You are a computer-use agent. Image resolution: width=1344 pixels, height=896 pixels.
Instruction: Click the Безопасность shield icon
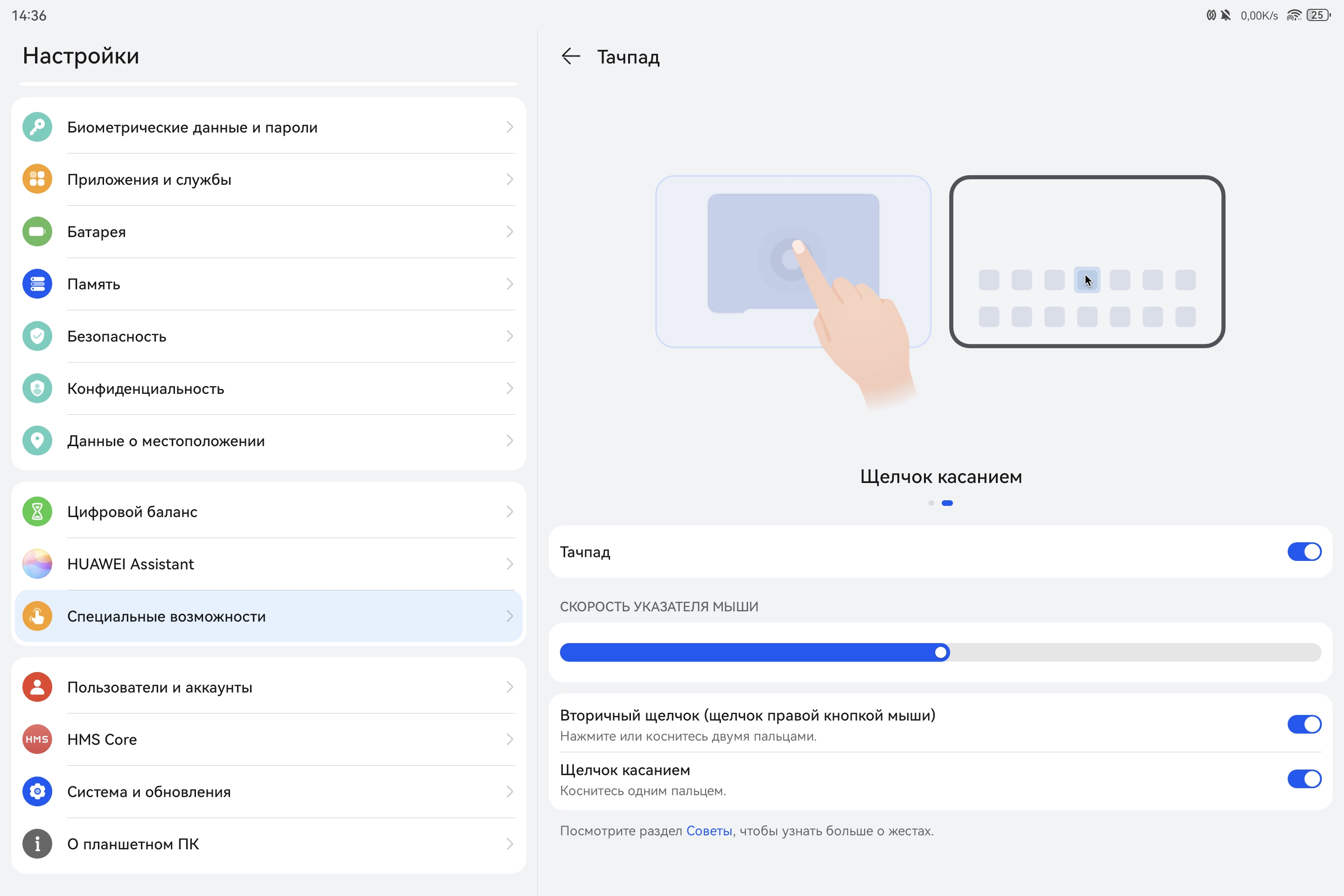click(x=37, y=336)
